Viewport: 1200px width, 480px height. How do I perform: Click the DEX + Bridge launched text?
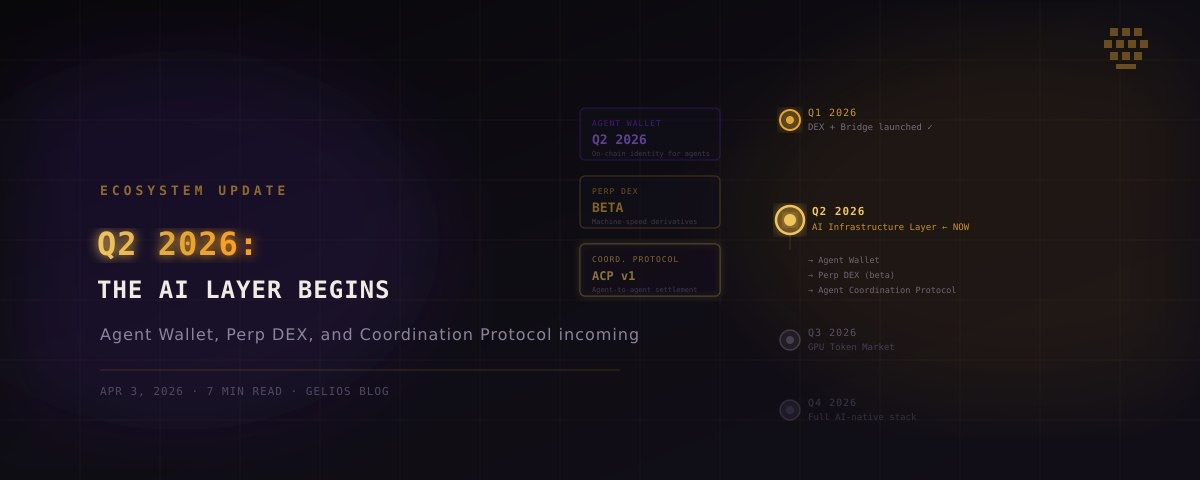point(871,127)
